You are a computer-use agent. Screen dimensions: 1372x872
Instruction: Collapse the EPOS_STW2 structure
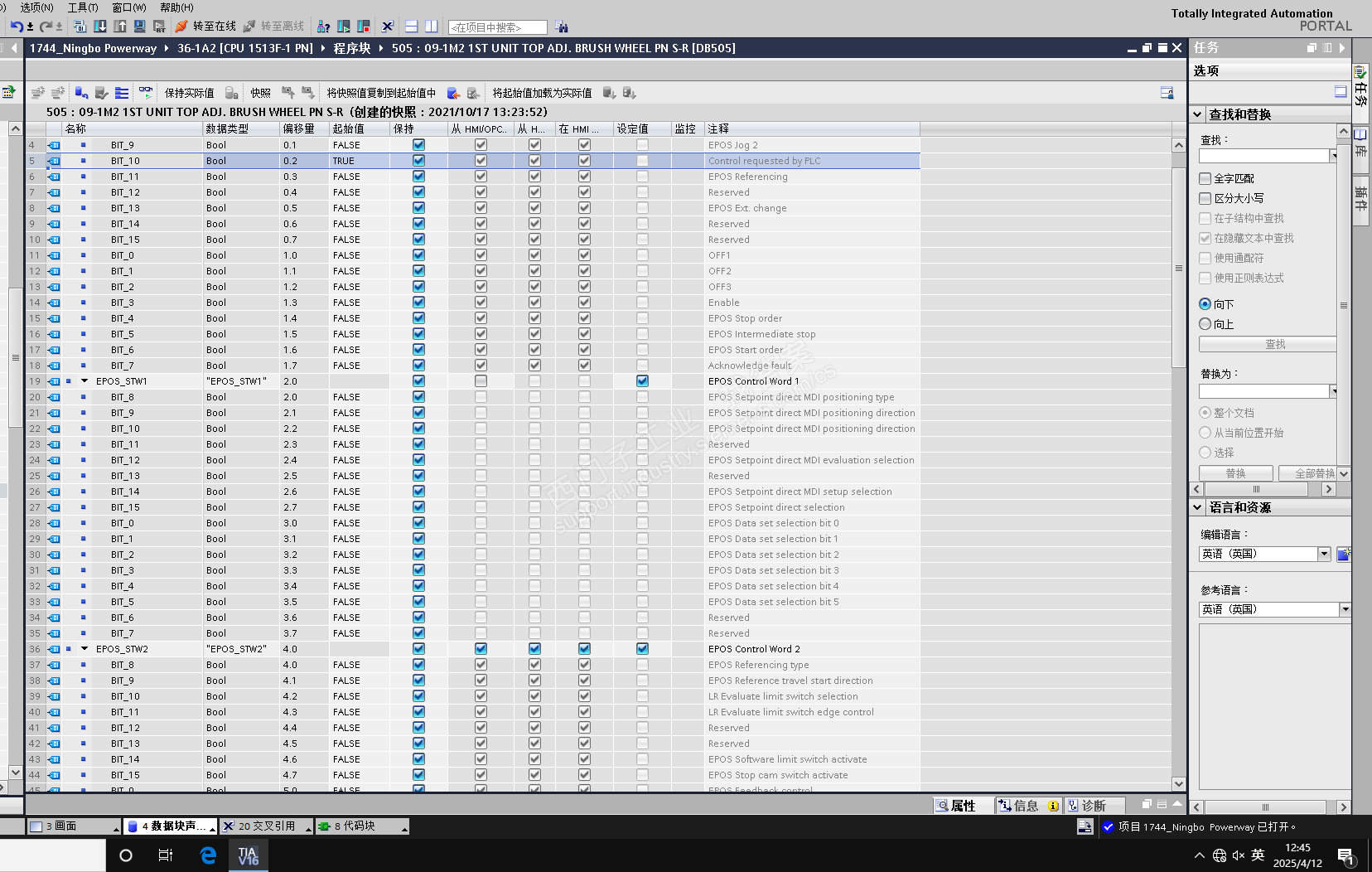85,649
